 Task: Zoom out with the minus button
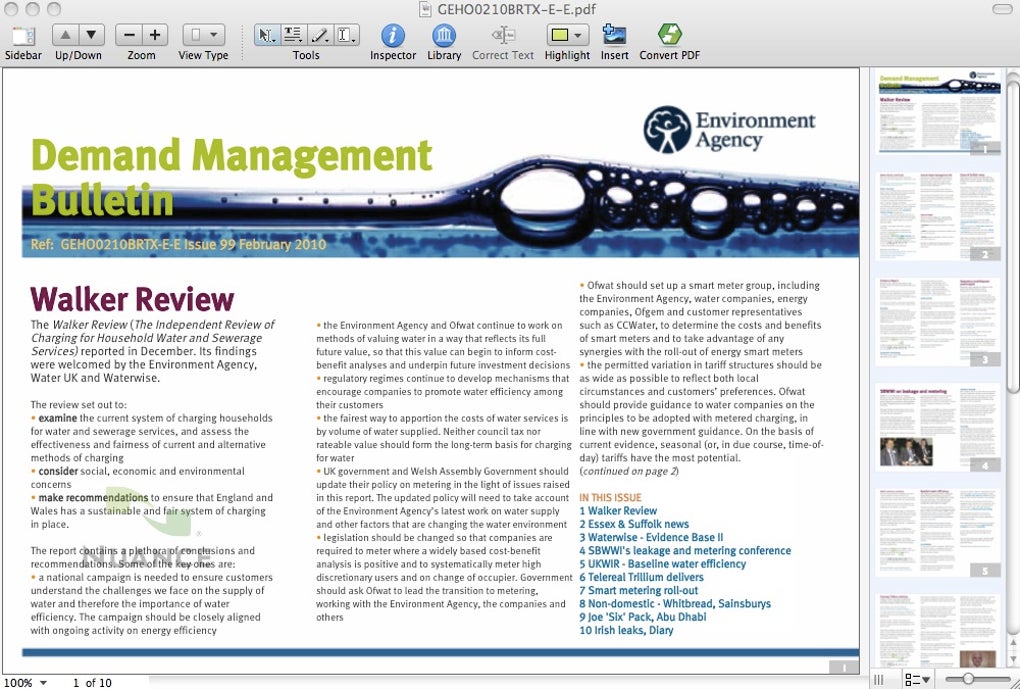129,35
